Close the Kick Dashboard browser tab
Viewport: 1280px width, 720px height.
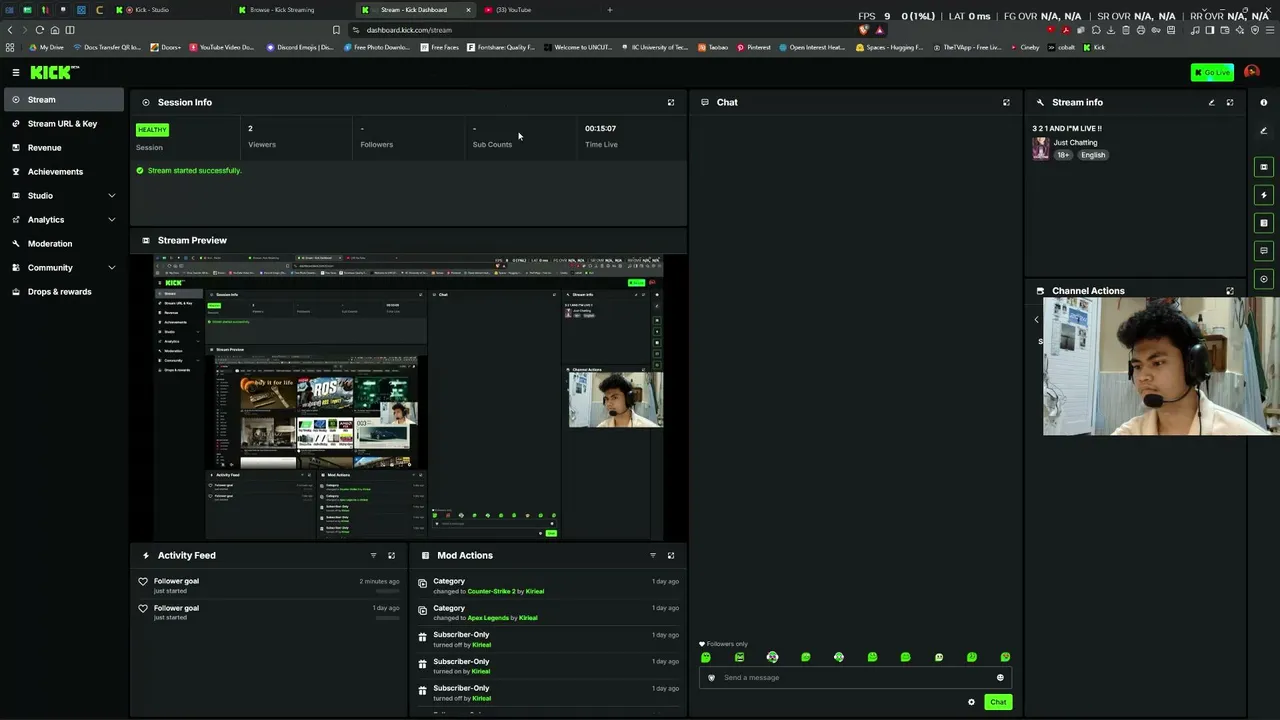pyautogui.click(x=468, y=10)
